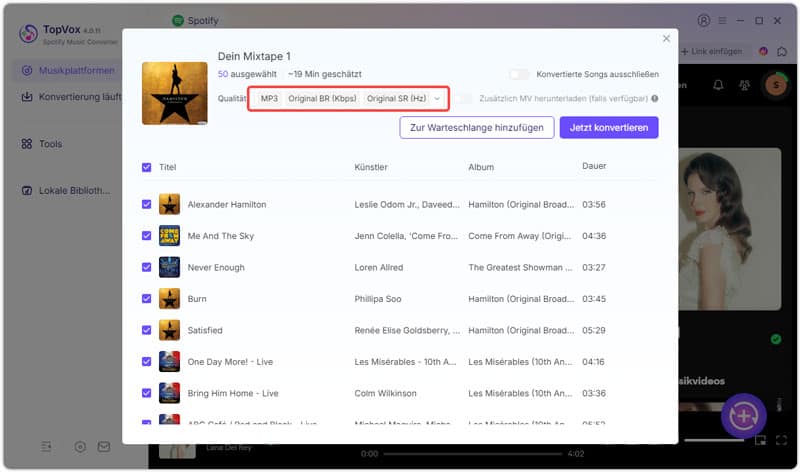Toggle the select-all Titel checkbox
The width and height of the screenshot is (800, 472).
pyautogui.click(x=146, y=167)
